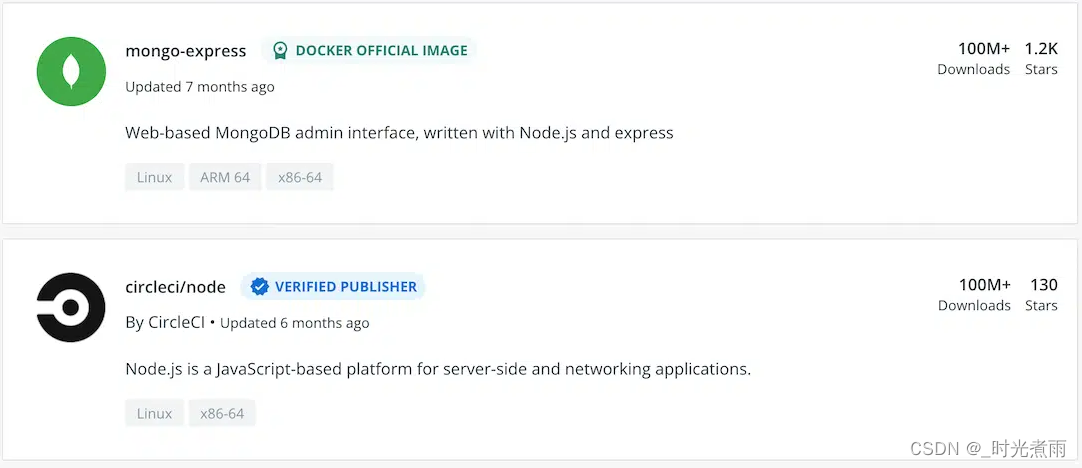Viewport: 1082px width, 468px height.
Task: Click the Linux tag under mongo-express
Action: click(155, 177)
